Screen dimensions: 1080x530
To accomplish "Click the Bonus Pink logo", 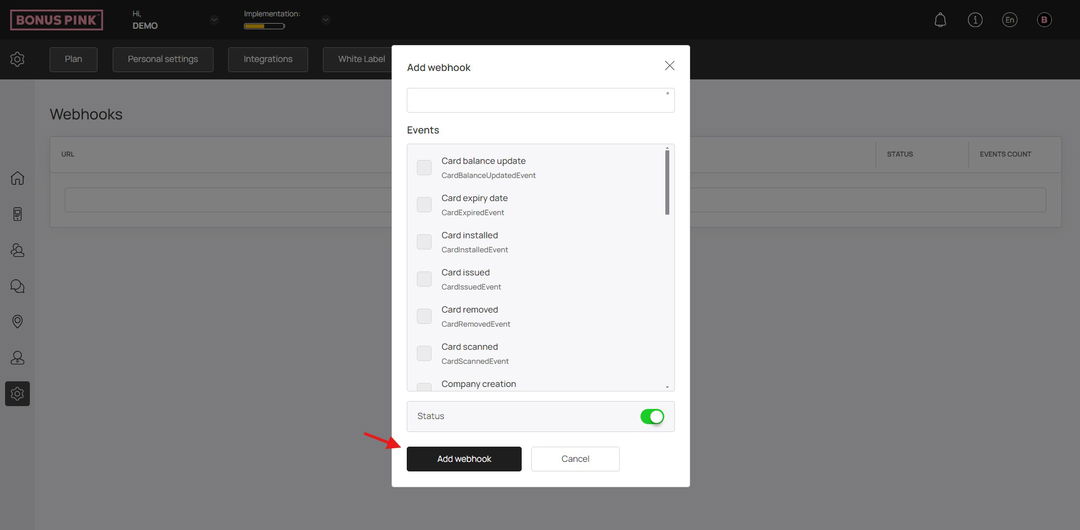I will (x=56, y=20).
